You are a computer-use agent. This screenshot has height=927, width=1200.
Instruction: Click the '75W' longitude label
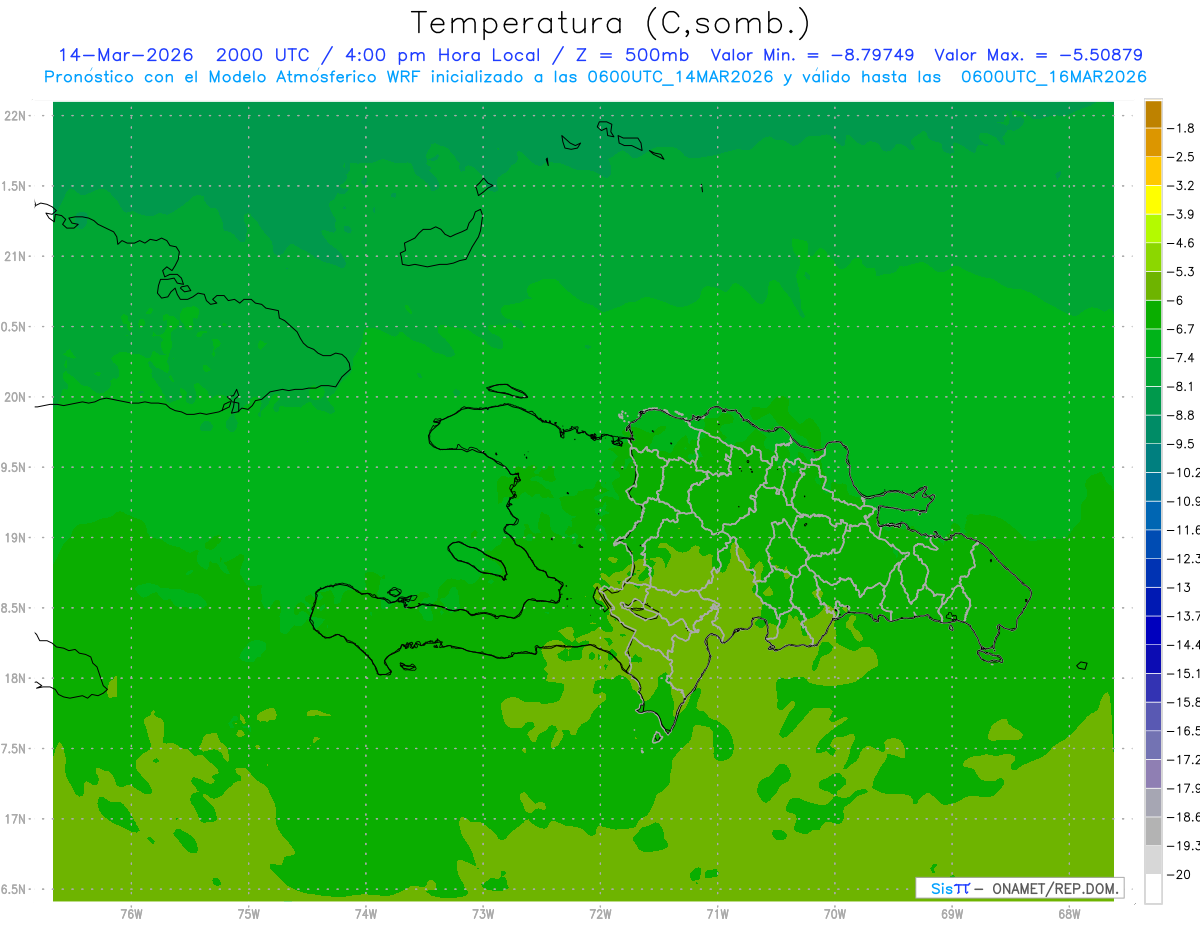click(x=249, y=914)
